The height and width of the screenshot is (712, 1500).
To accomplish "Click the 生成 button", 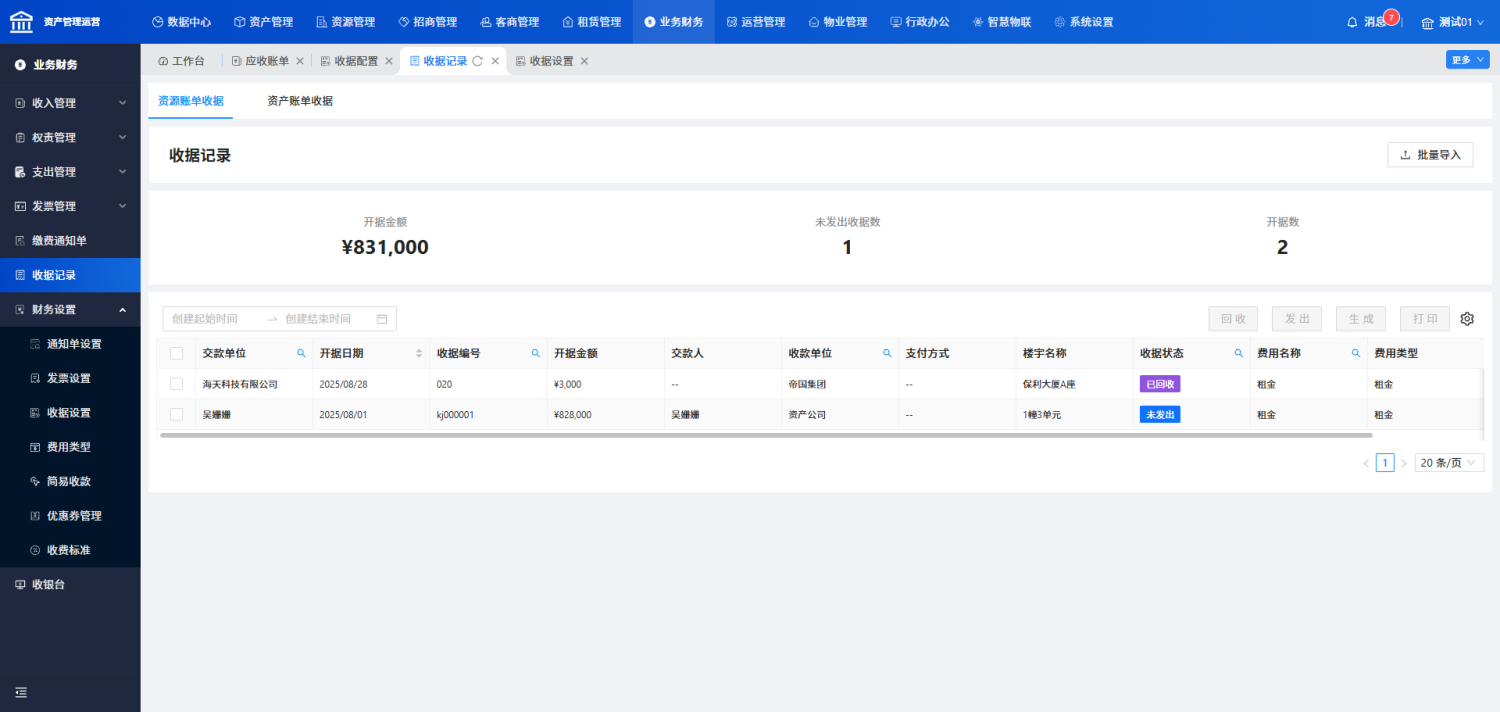I will 1361,319.
